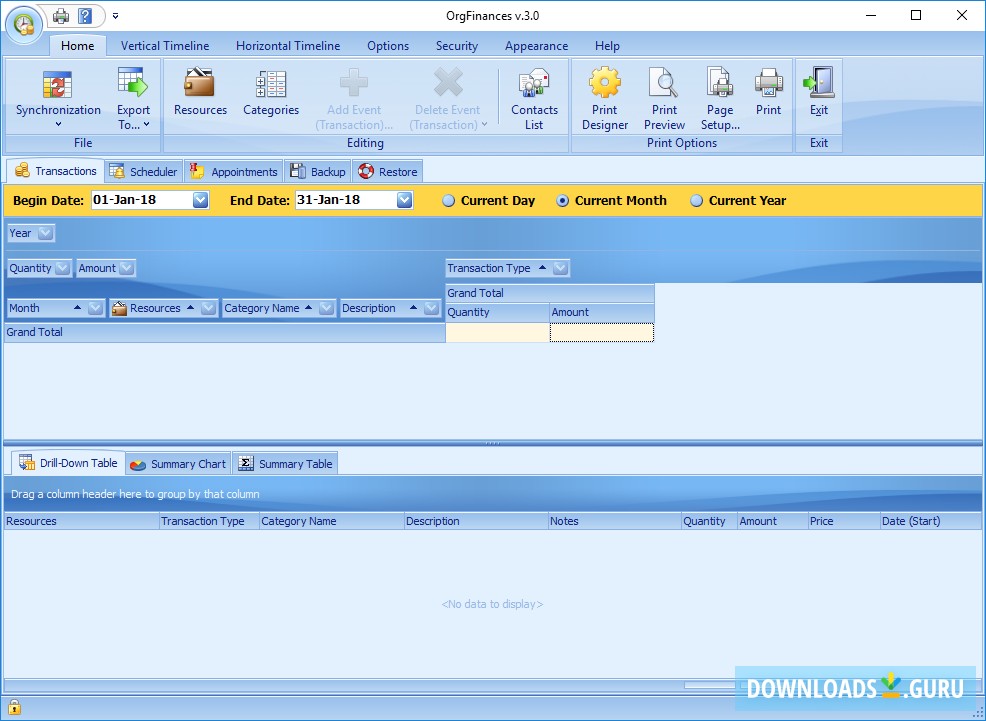This screenshot has height=721, width=986.
Task: Open the Security ribbon tab
Action: (457, 46)
